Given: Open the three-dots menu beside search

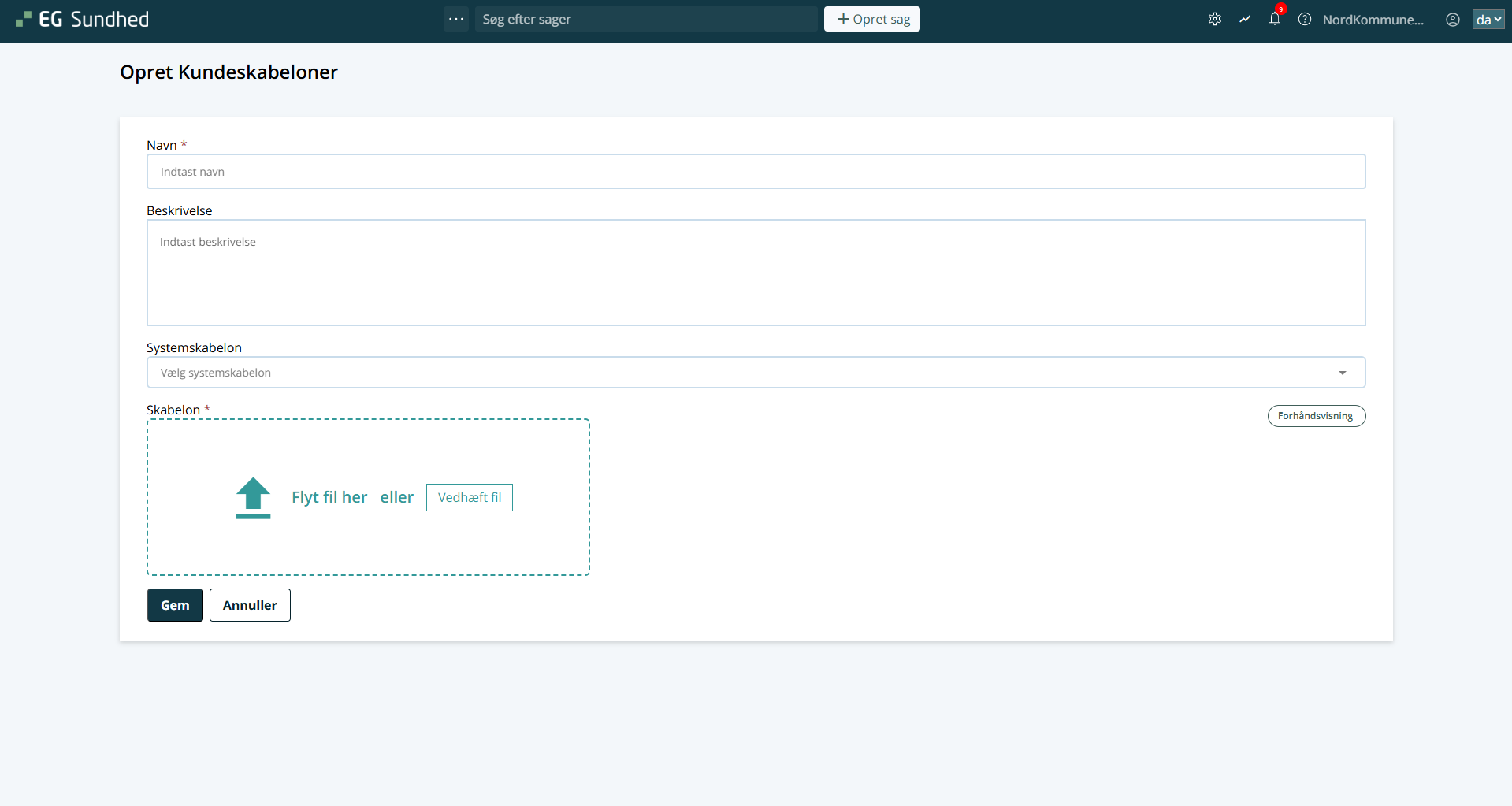Looking at the screenshot, I should click(x=456, y=19).
